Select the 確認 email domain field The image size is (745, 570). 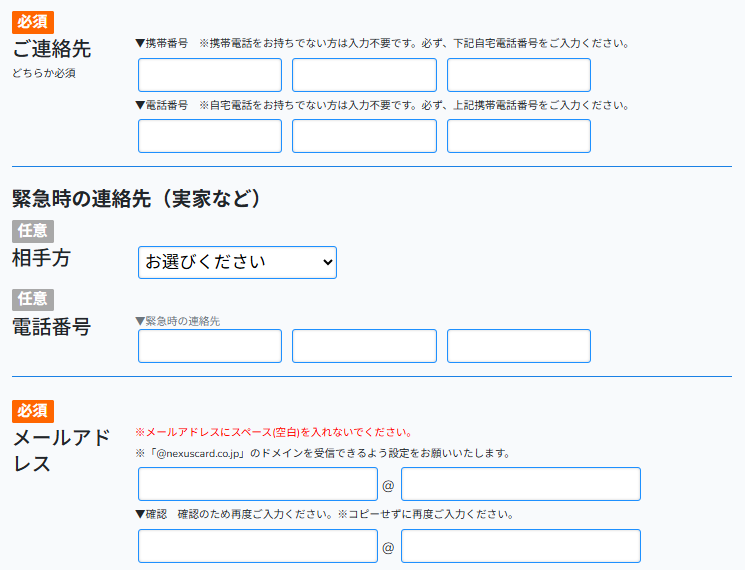pos(520,546)
